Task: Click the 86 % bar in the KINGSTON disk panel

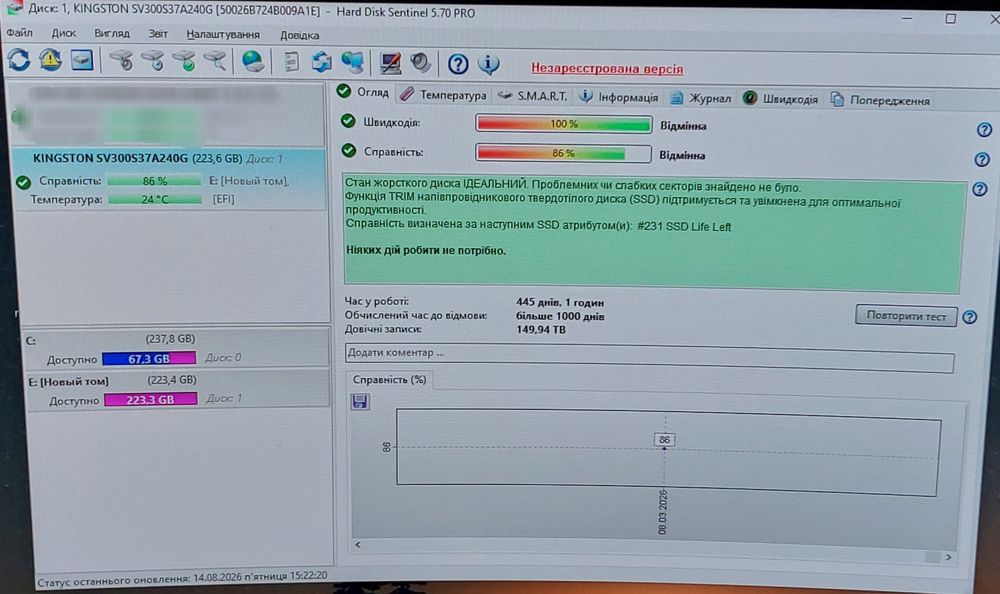Action: (x=154, y=181)
